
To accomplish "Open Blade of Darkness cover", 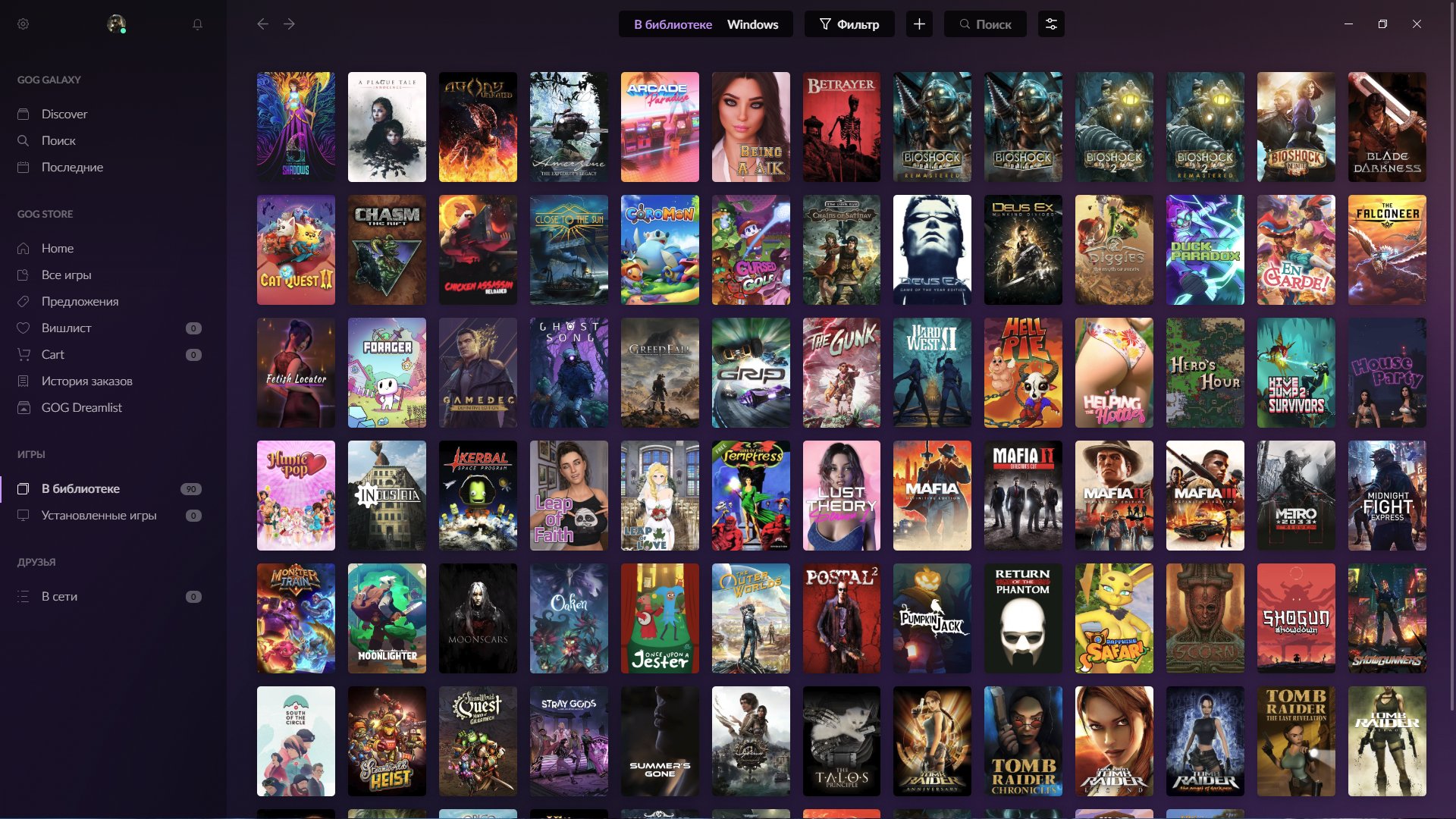I will pos(1387,127).
